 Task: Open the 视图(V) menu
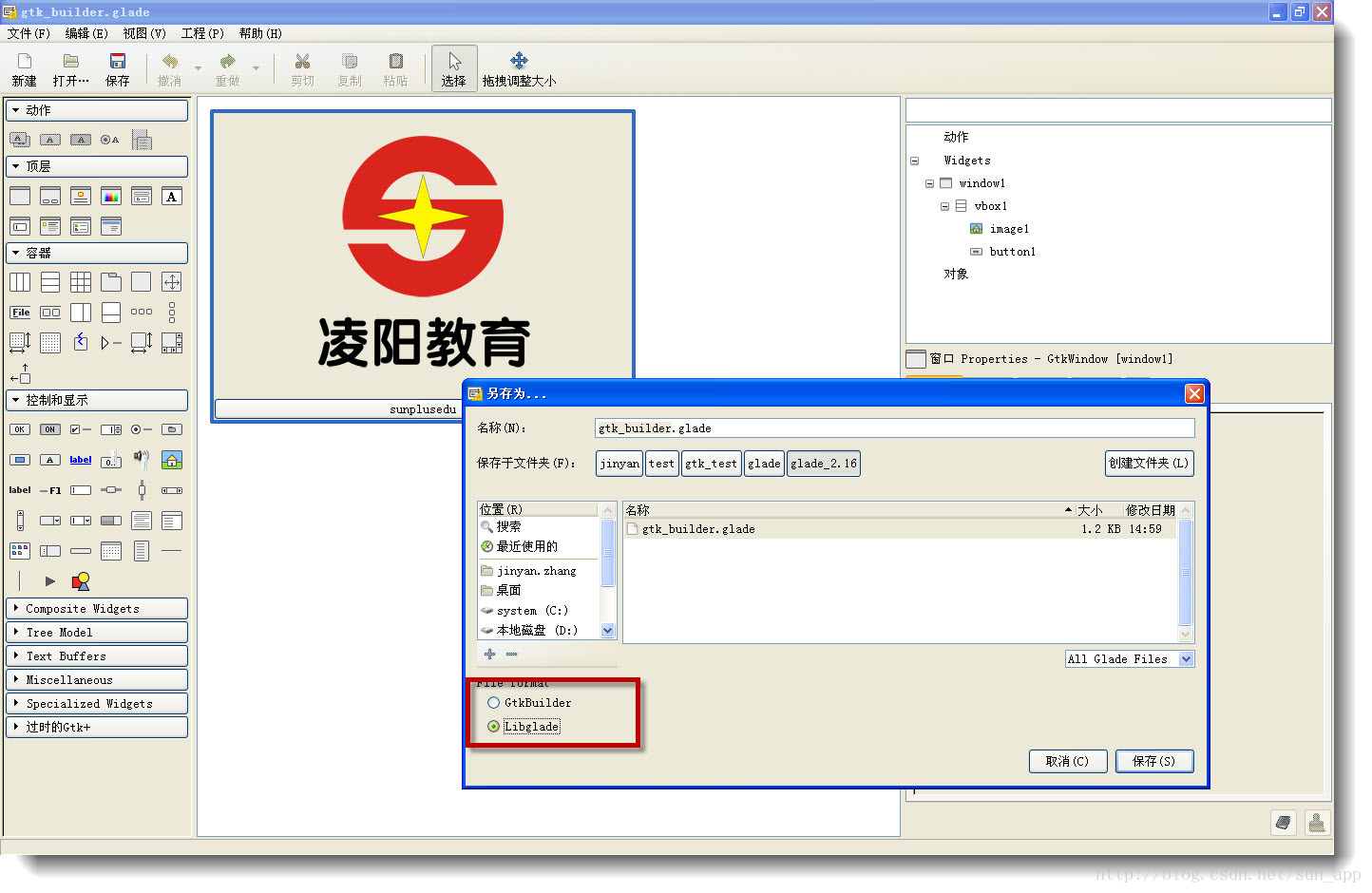(x=144, y=33)
